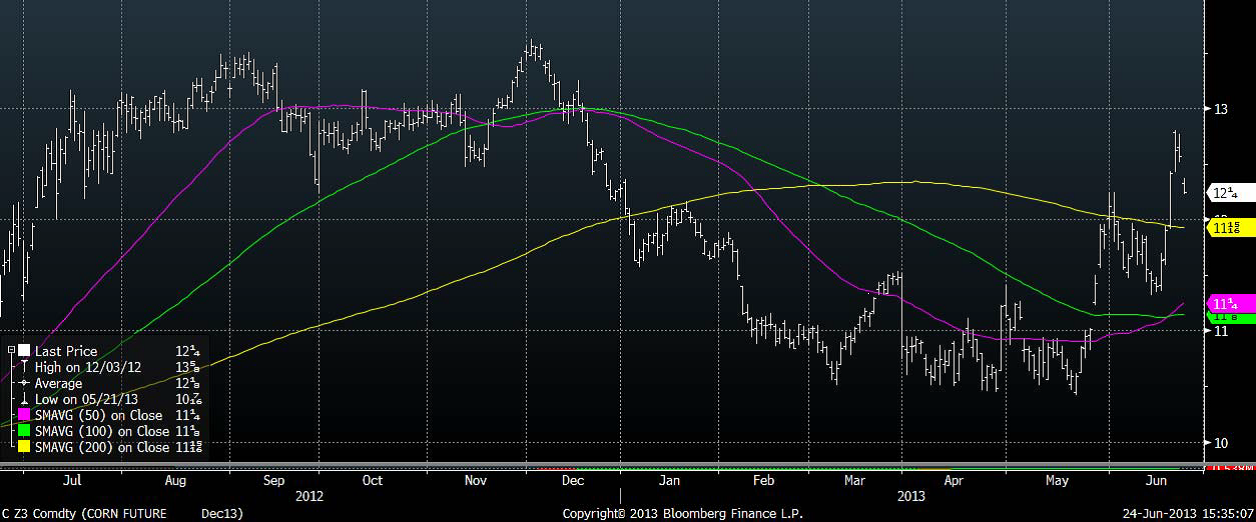Click the green 100-day average axis tag
This screenshot has height=522, width=1256.
click(1225, 317)
